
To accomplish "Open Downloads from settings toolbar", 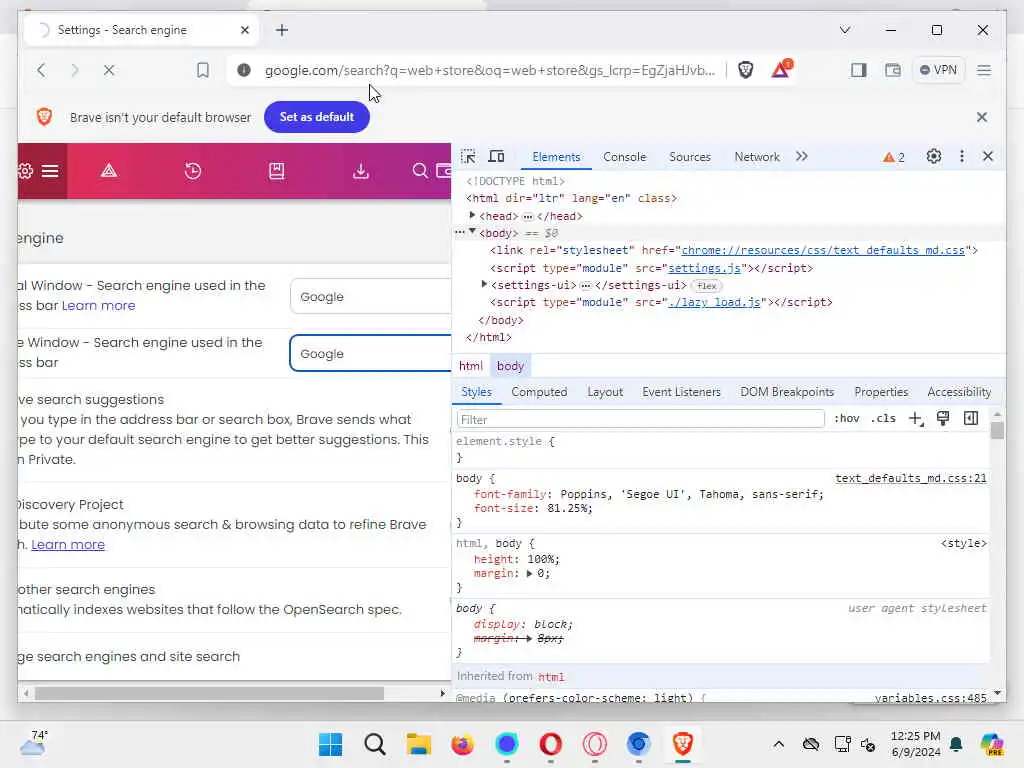I will point(360,171).
